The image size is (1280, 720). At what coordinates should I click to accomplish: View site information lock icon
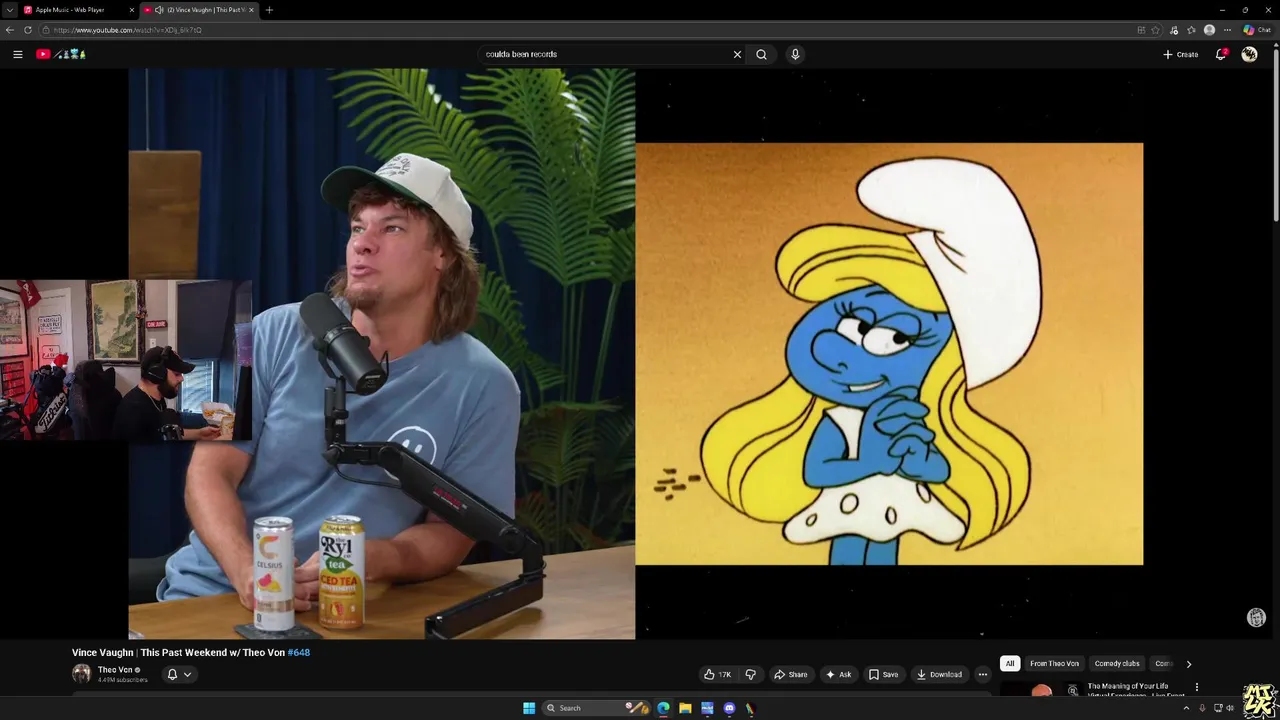click(46, 30)
